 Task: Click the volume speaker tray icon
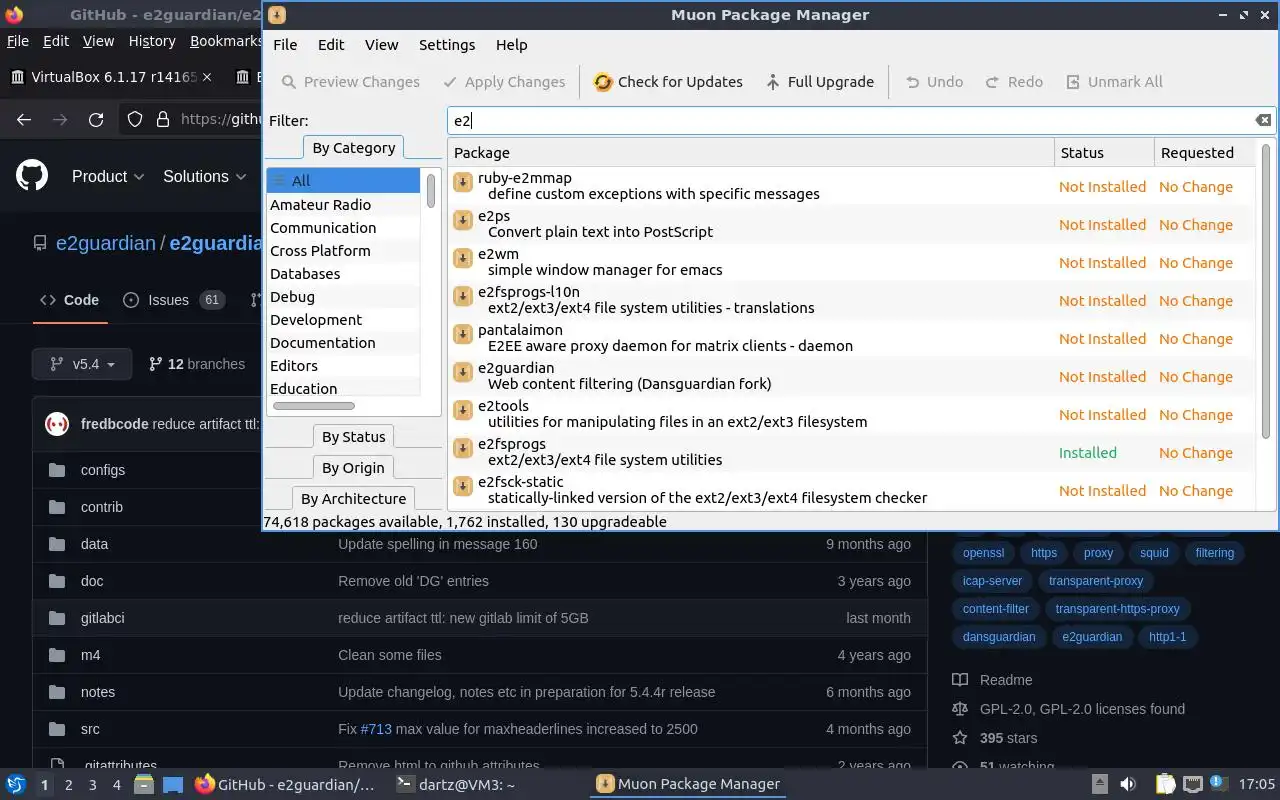point(1127,784)
